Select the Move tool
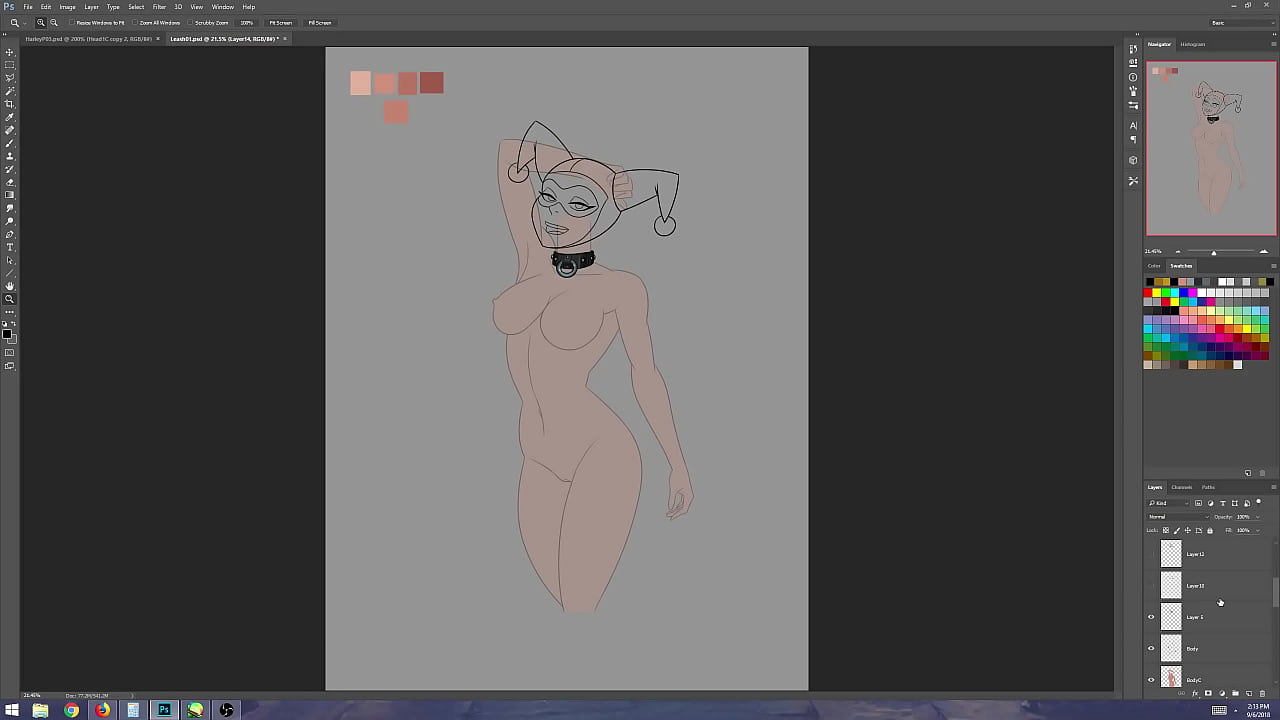Viewport: 1280px width, 720px height. [x=10, y=52]
